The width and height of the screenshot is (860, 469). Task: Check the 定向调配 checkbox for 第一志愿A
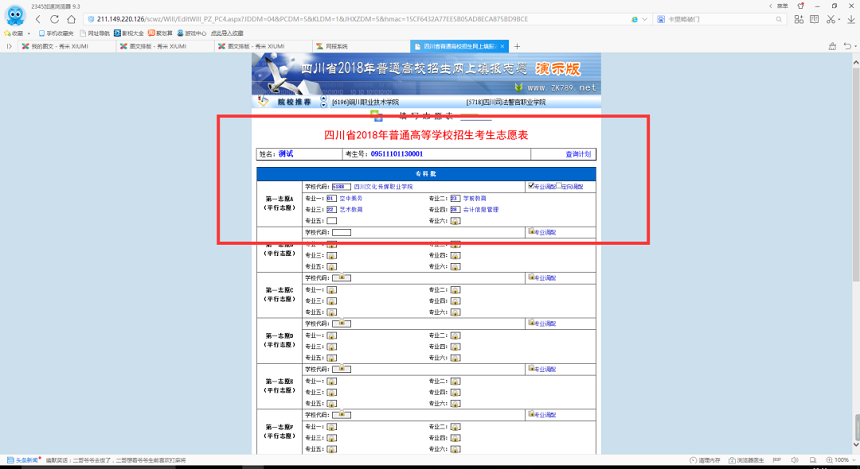[557, 186]
